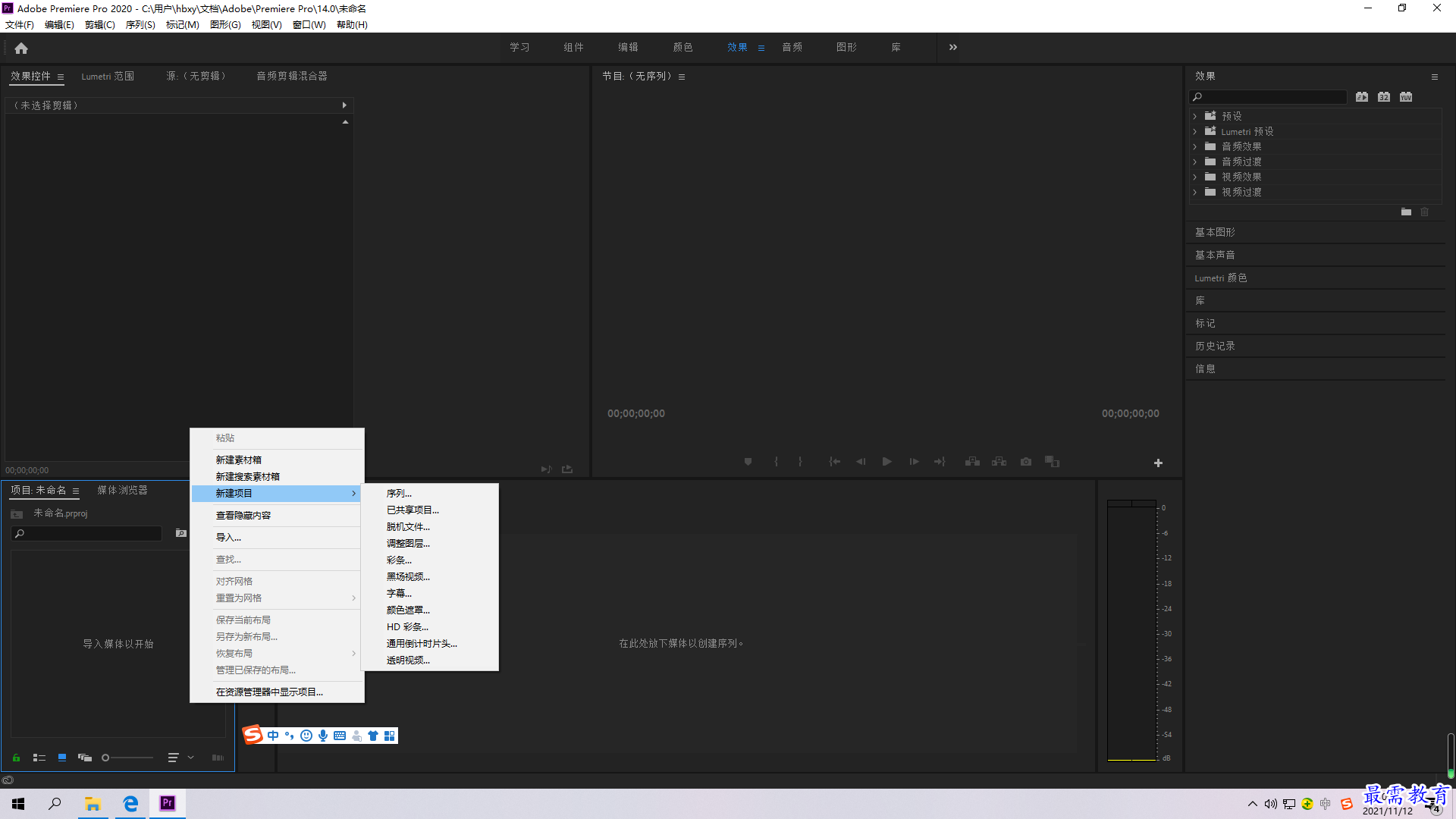Click 导入... in context menu
Image resolution: width=1456 pixels, height=819 pixels.
(x=228, y=538)
